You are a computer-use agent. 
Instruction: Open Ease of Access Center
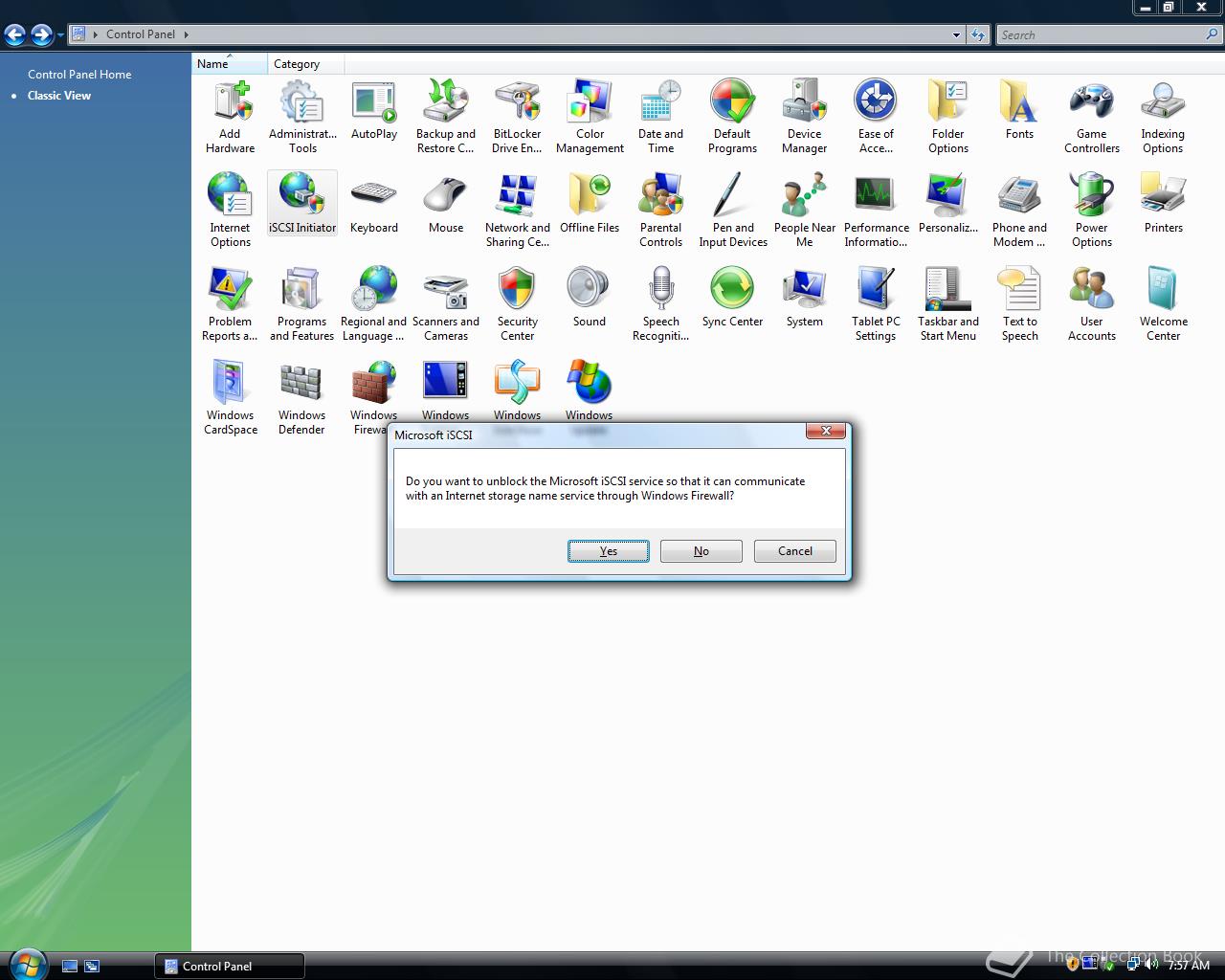[x=876, y=116]
